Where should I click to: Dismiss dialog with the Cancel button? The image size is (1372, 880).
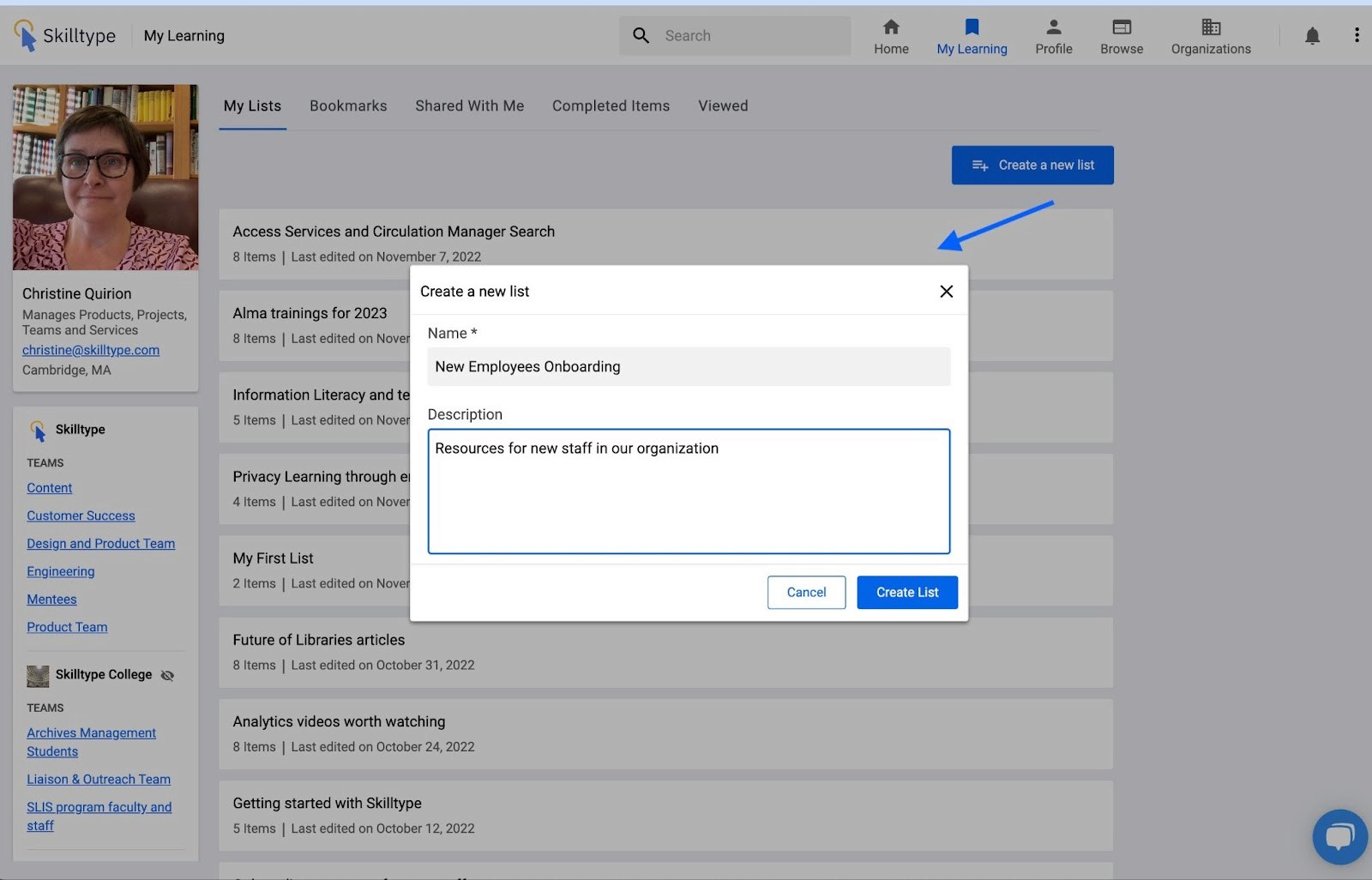tap(806, 593)
